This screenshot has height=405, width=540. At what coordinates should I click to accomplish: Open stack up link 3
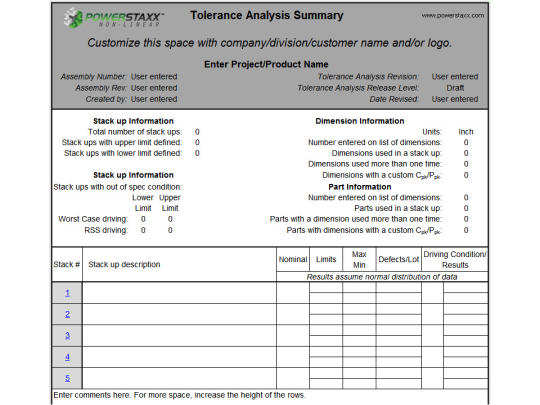(x=67, y=335)
